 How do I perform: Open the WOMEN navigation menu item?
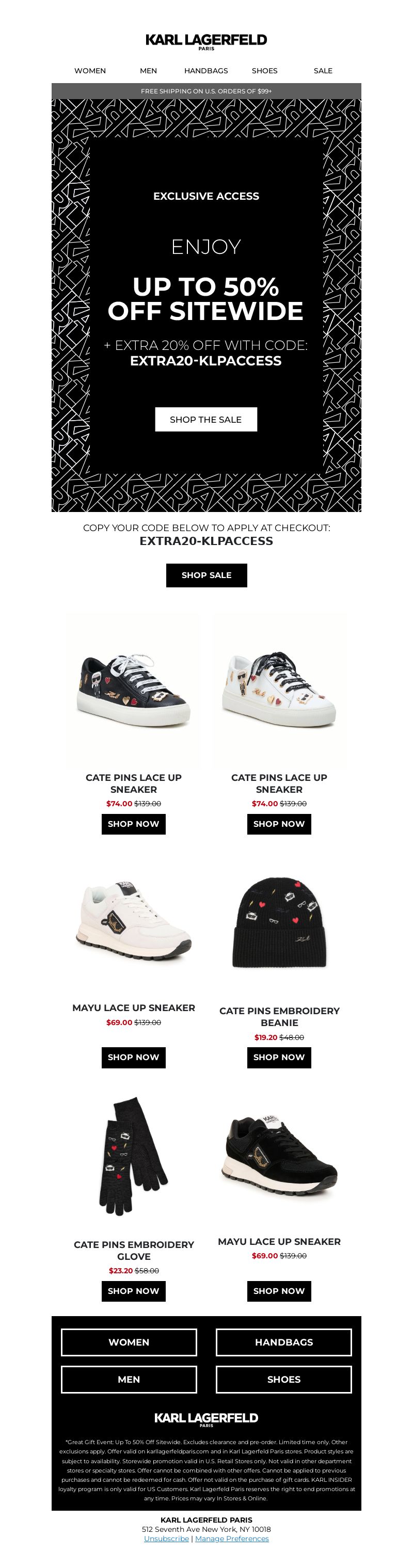pos(90,71)
